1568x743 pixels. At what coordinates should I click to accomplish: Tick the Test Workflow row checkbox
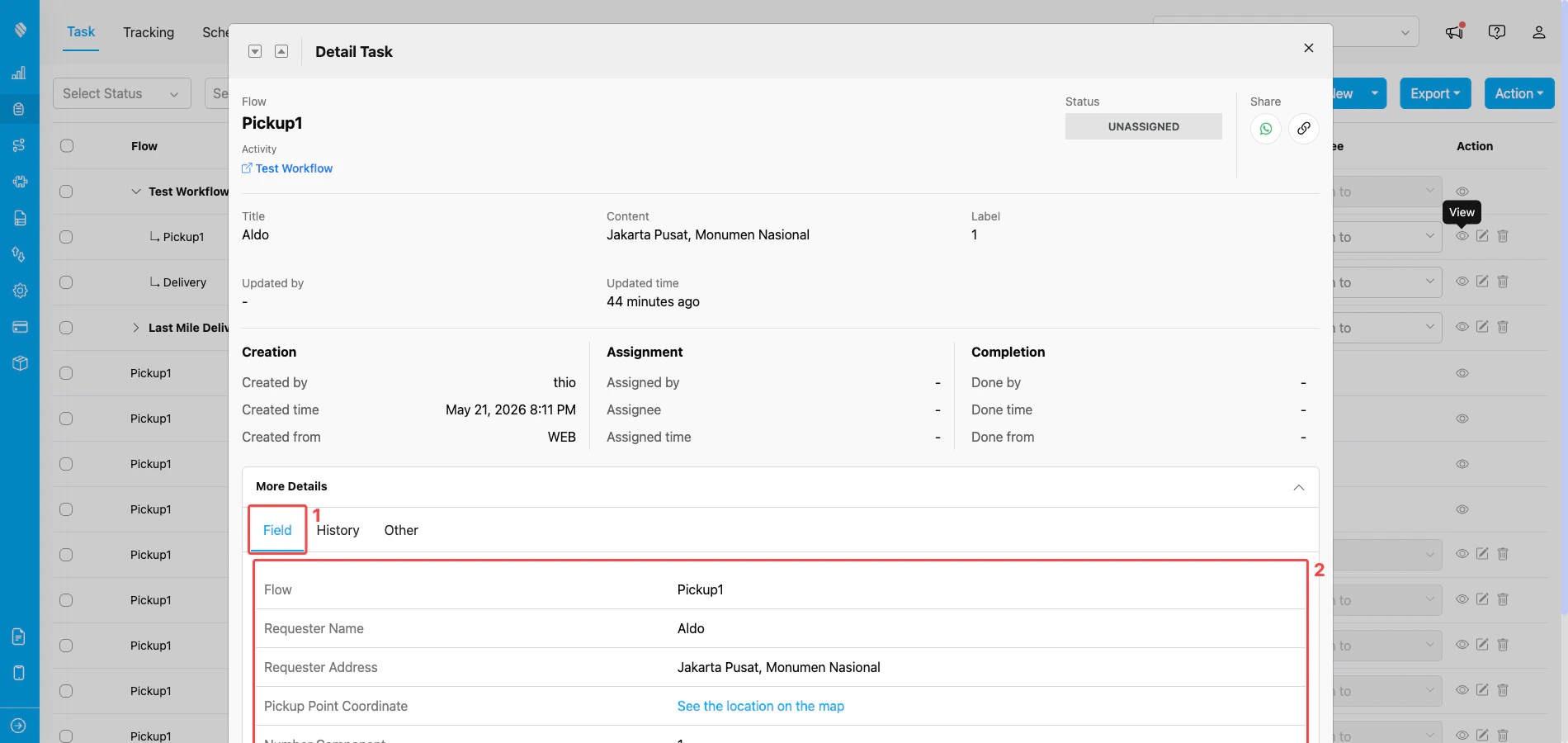[66, 192]
